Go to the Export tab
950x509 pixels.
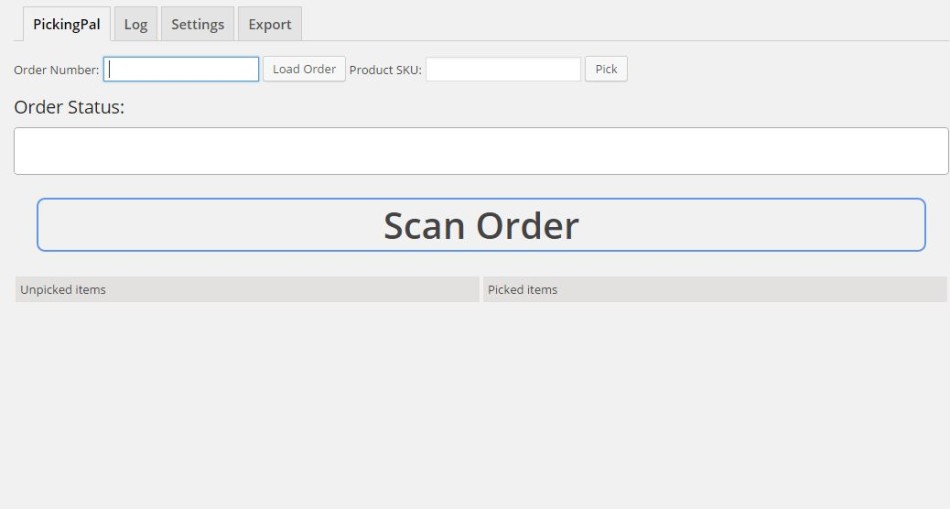[x=270, y=25]
